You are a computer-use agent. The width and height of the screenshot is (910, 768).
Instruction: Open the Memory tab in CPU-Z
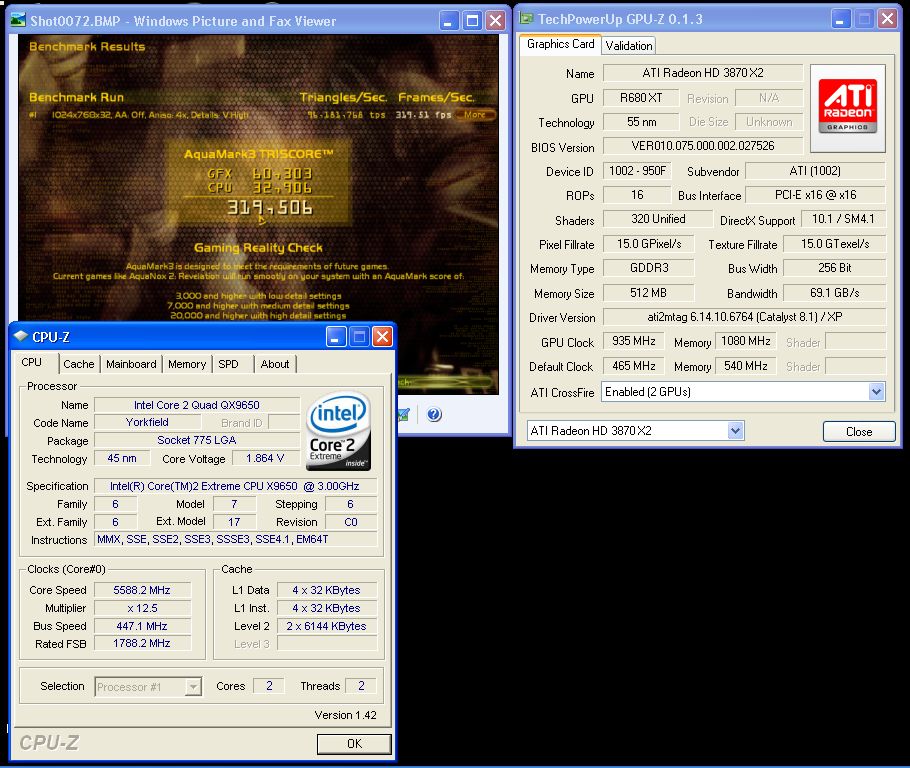pyautogui.click(x=187, y=364)
